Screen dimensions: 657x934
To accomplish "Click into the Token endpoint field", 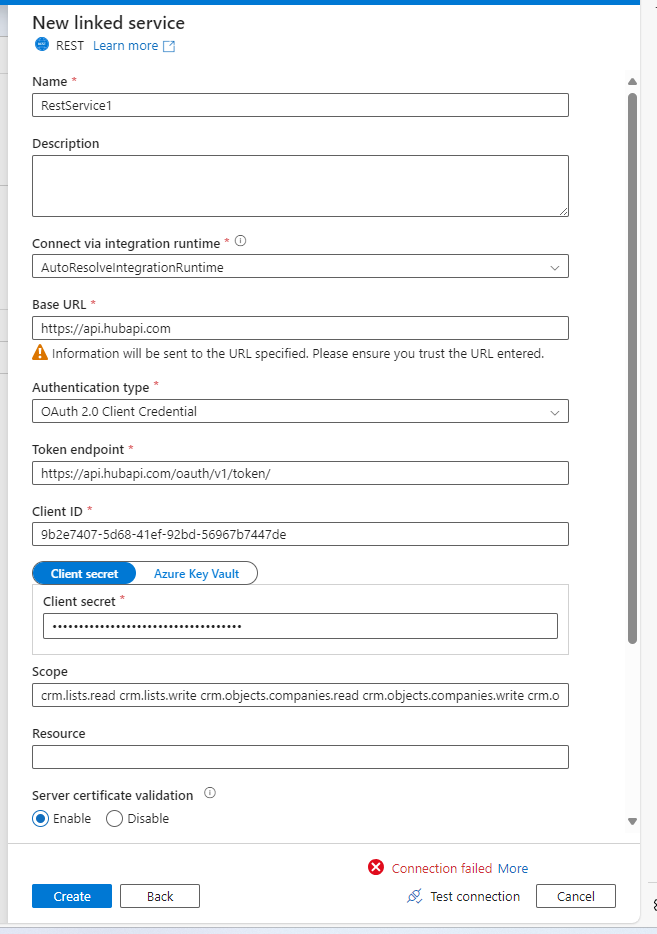I will pyautogui.click(x=300, y=474).
